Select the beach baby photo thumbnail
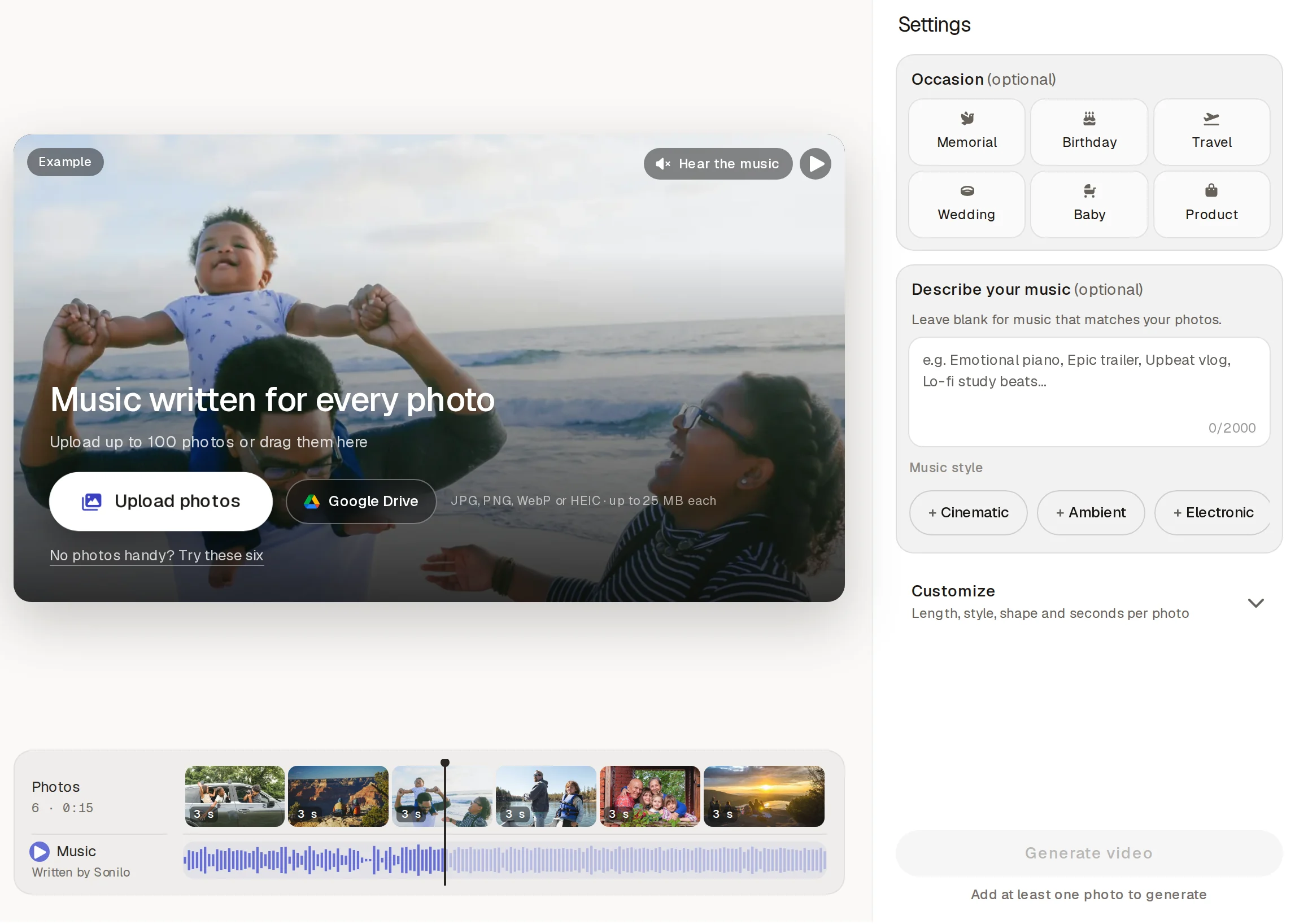The image size is (1308, 924). (443, 797)
